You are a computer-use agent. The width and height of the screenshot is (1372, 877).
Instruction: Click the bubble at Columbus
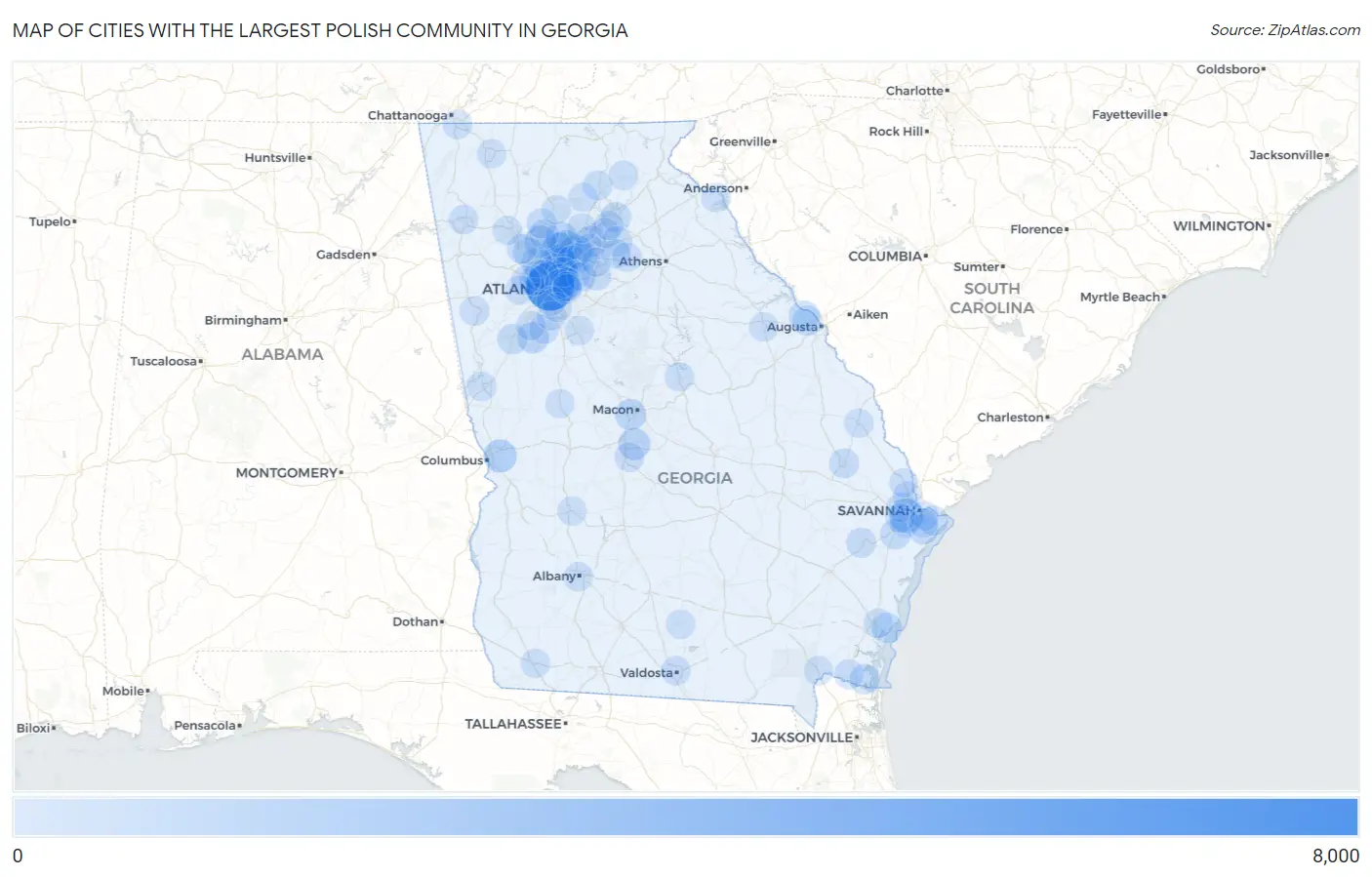tap(501, 456)
